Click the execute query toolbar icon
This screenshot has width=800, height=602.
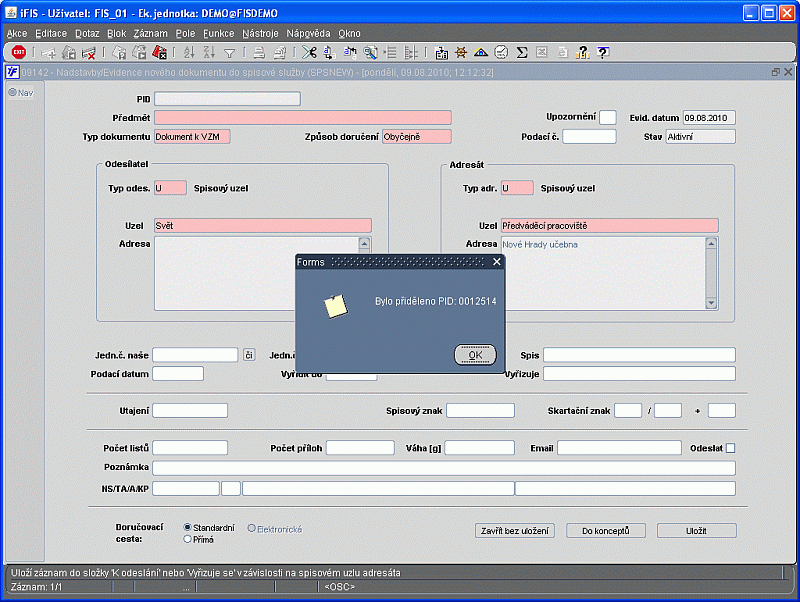(139, 53)
